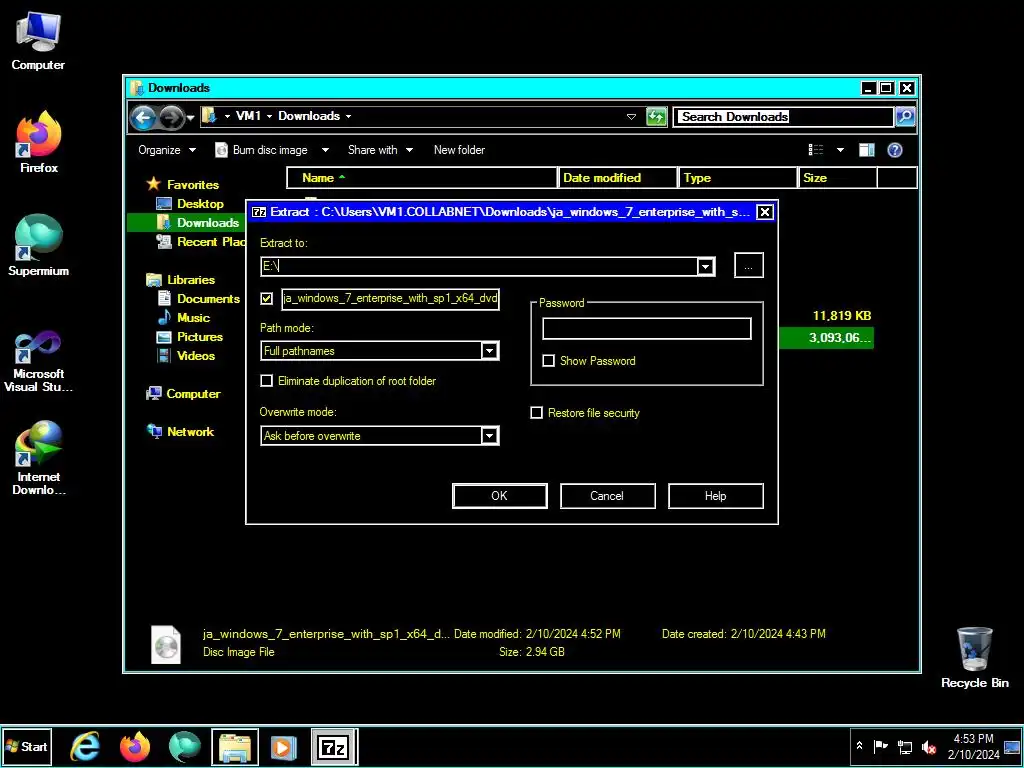Viewport: 1024px width, 768px height.
Task: Open Supermium from the taskbar
Action: (184, 746)
